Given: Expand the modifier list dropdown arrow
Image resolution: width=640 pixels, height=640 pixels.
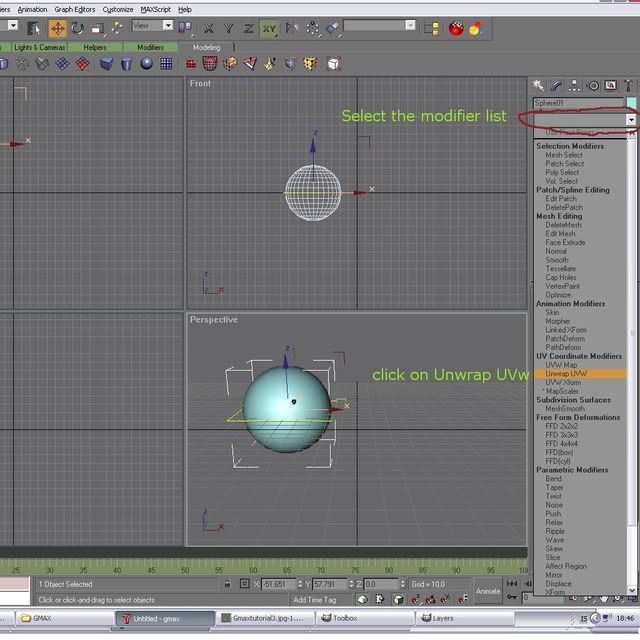Looking at the screenshot, I should click(x=631, y=119).
